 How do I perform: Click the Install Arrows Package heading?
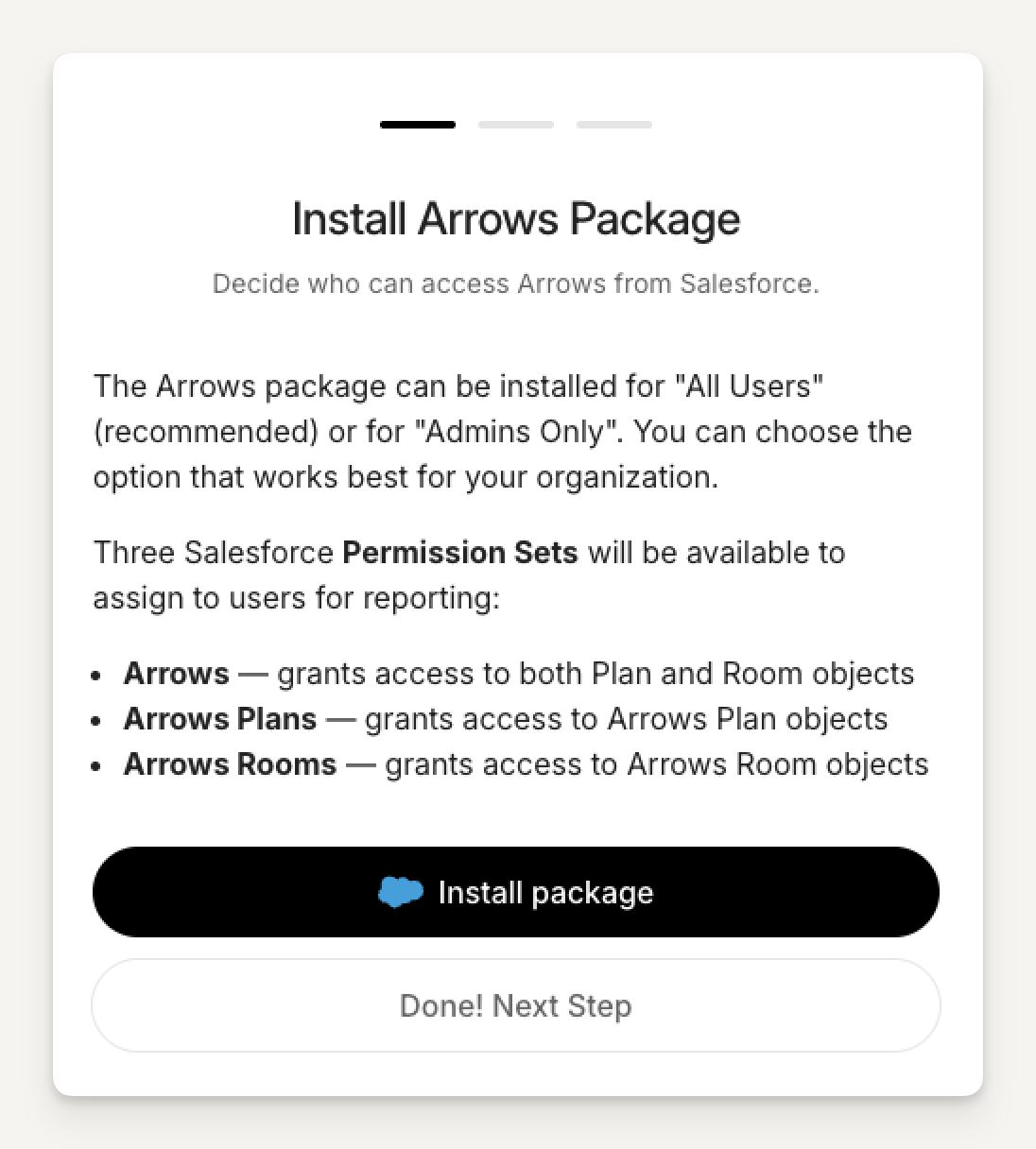(516, 219)
